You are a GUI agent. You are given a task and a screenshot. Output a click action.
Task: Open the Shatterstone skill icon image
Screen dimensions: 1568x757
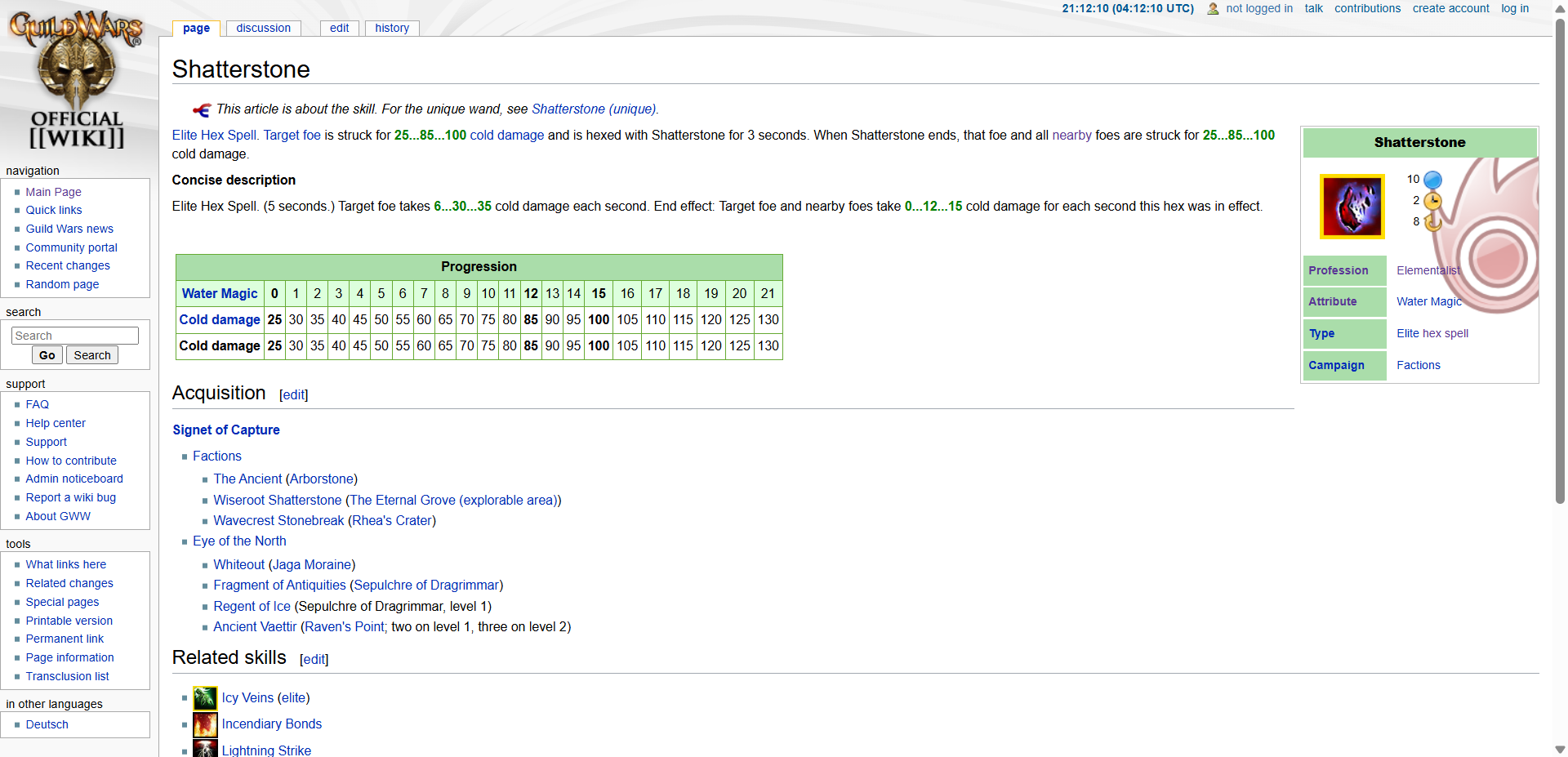coord(1352,206)
